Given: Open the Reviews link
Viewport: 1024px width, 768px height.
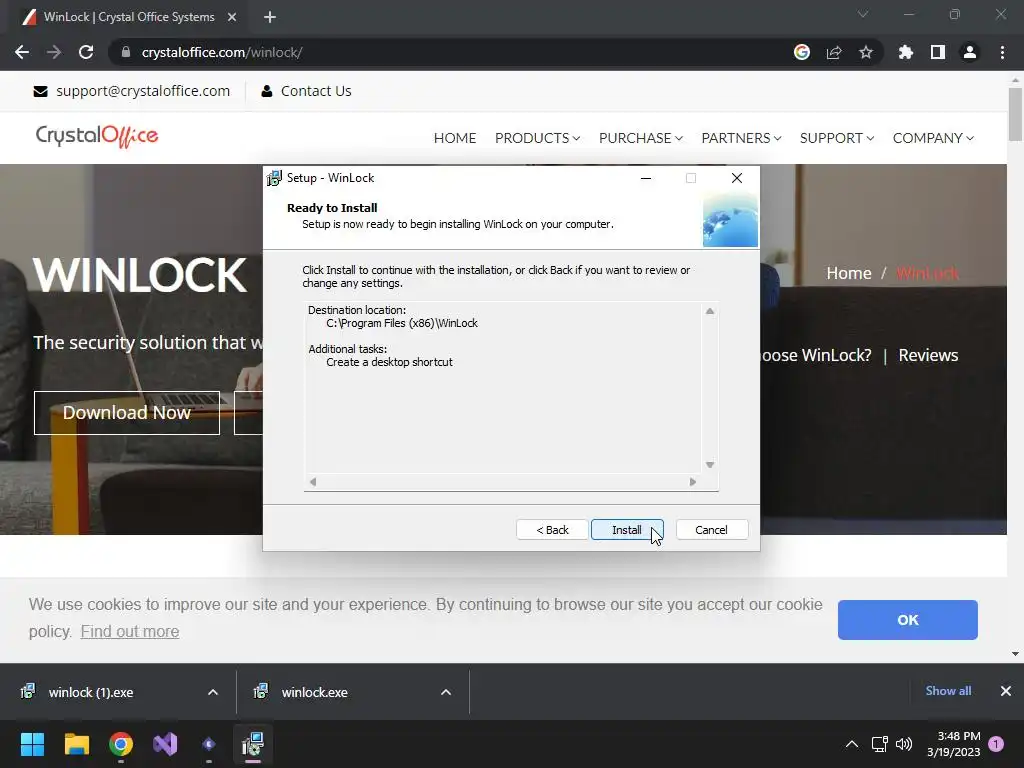Looking at the screenshot, I should [x=928, y=355].
